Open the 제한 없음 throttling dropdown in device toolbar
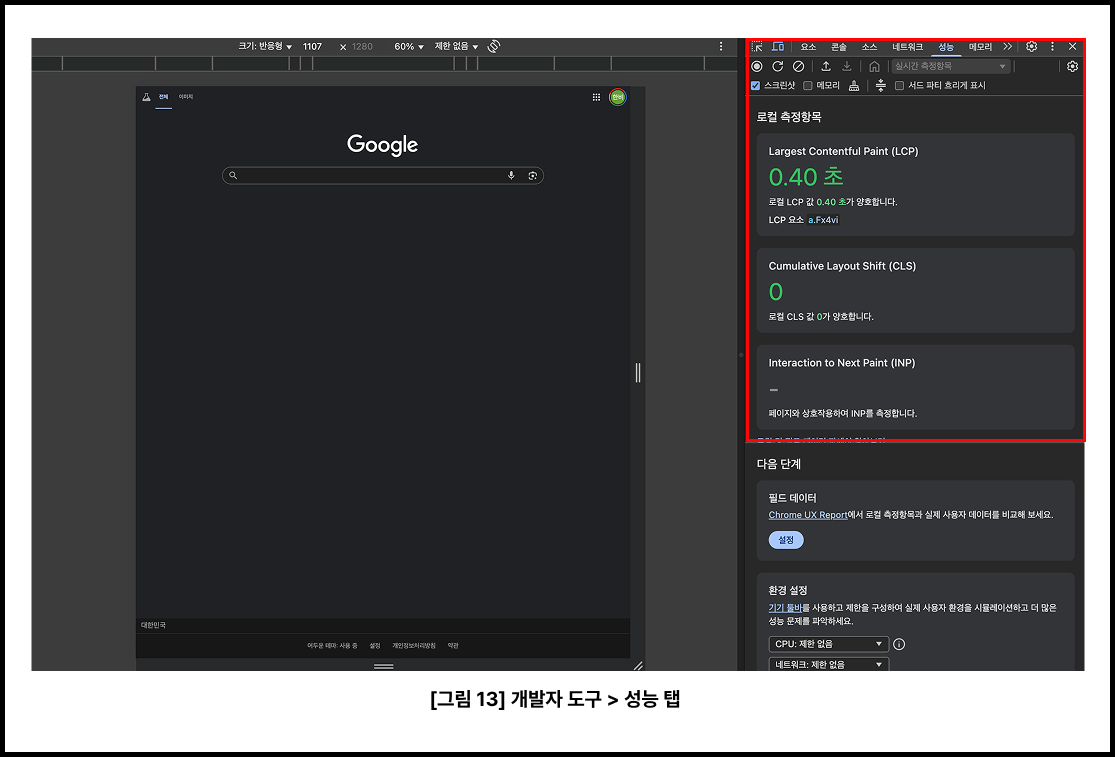The image size is (1115, 757). pos(457,46)
